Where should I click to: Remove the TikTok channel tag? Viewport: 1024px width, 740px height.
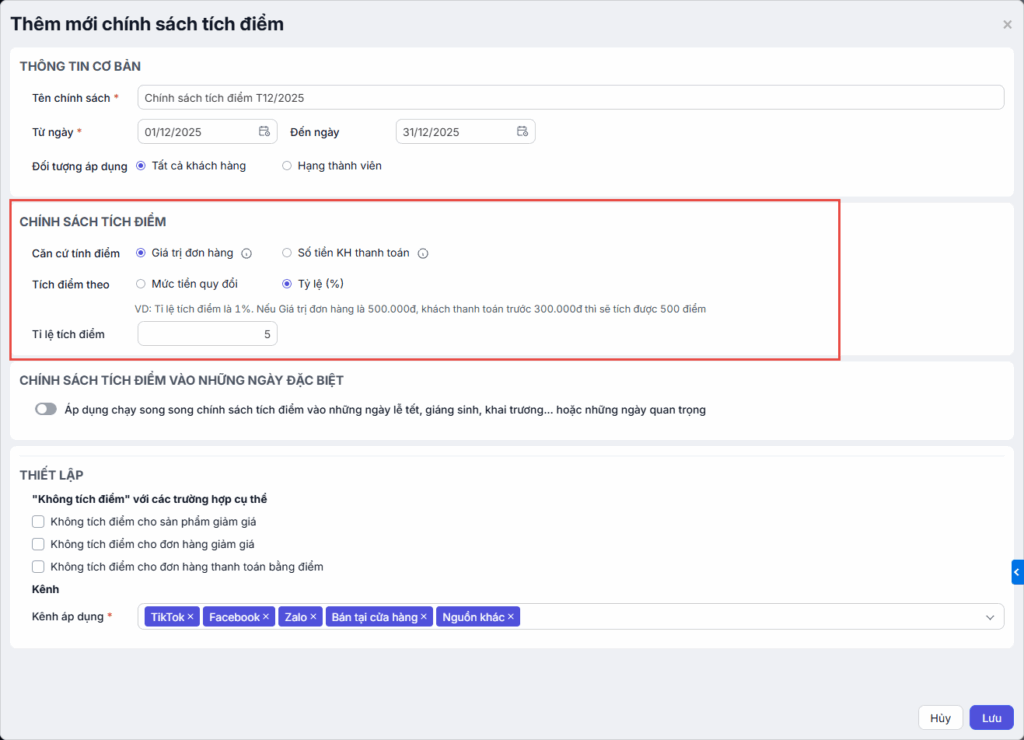click(191, 617)
